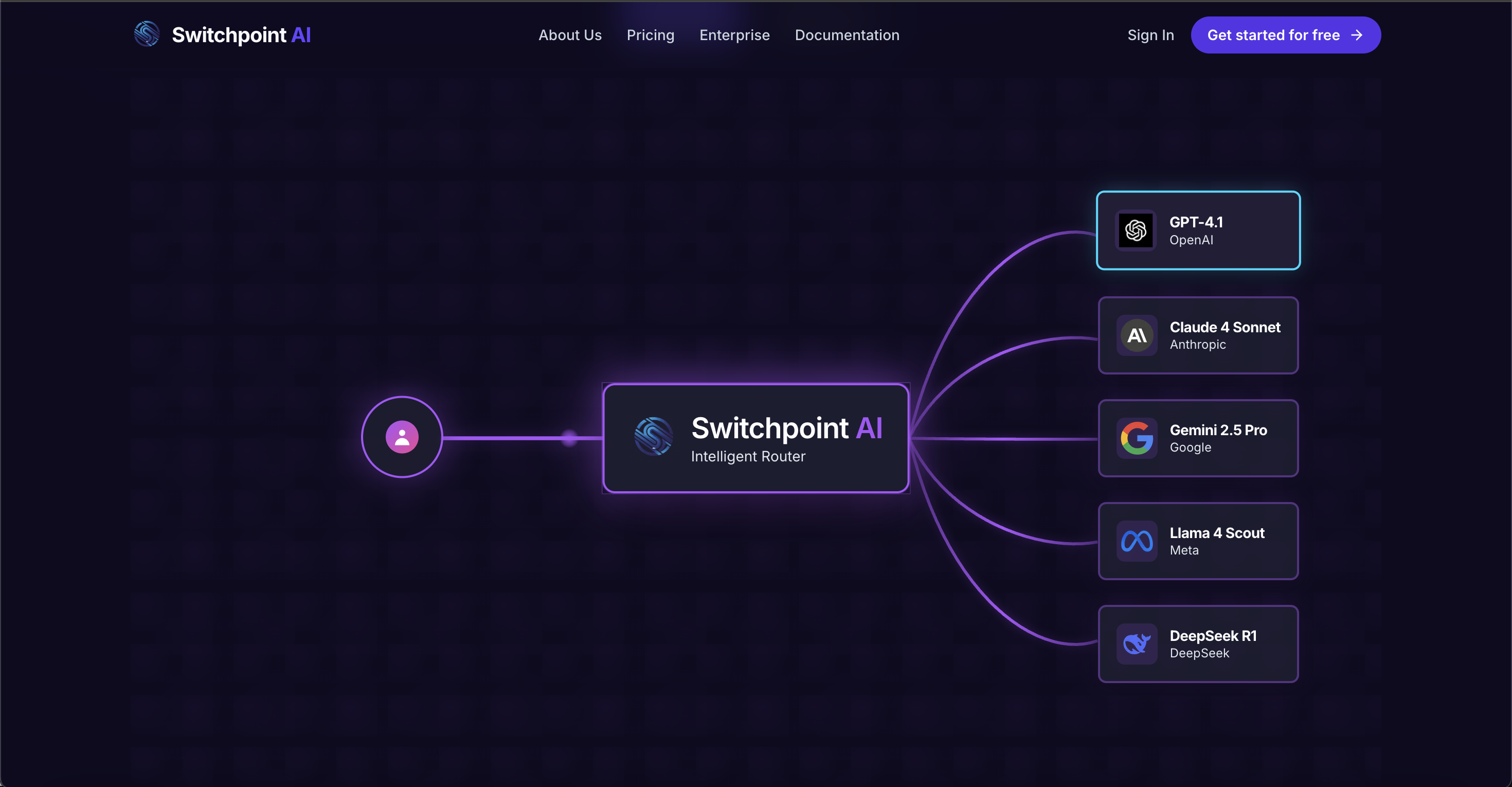Click the Gemini 2.5 Pro card
Image resolution: width=1512 pixels, height=787 pixels.
tap(1198, 438)
